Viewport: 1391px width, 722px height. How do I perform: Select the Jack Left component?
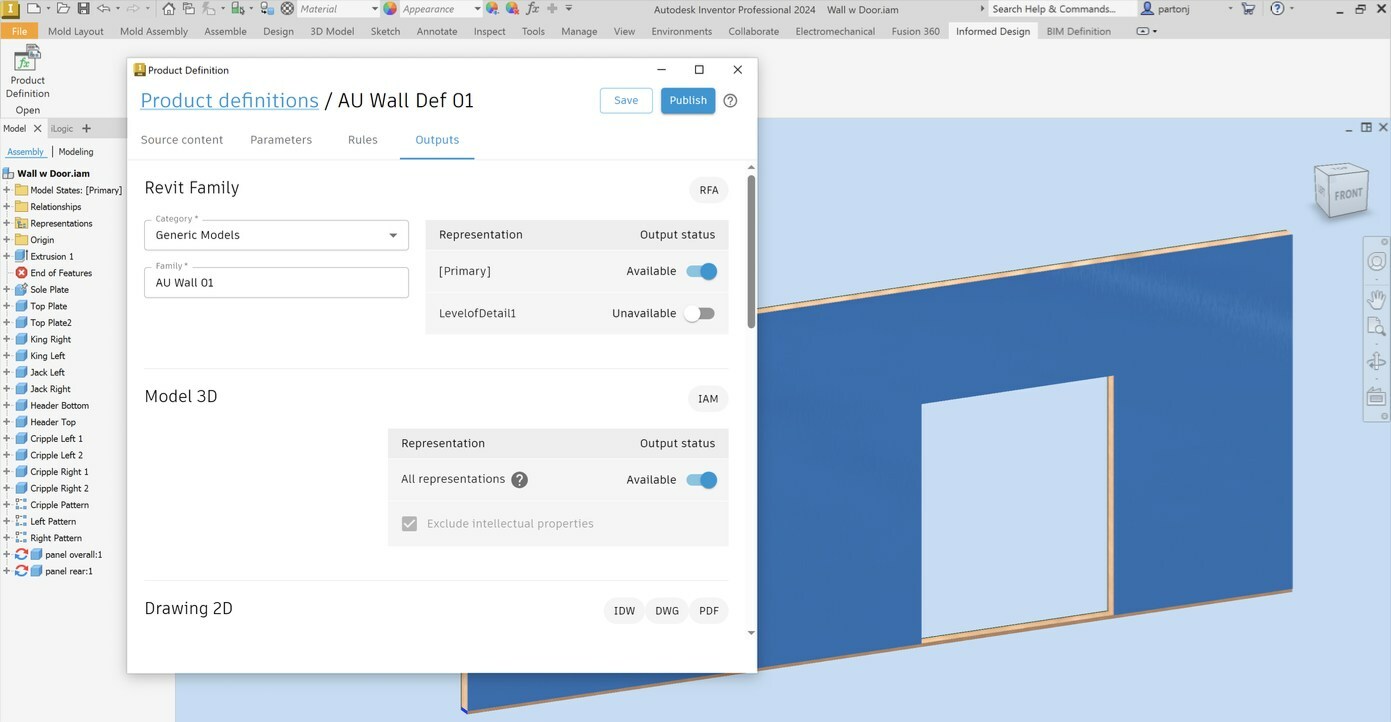pos(47,372)
